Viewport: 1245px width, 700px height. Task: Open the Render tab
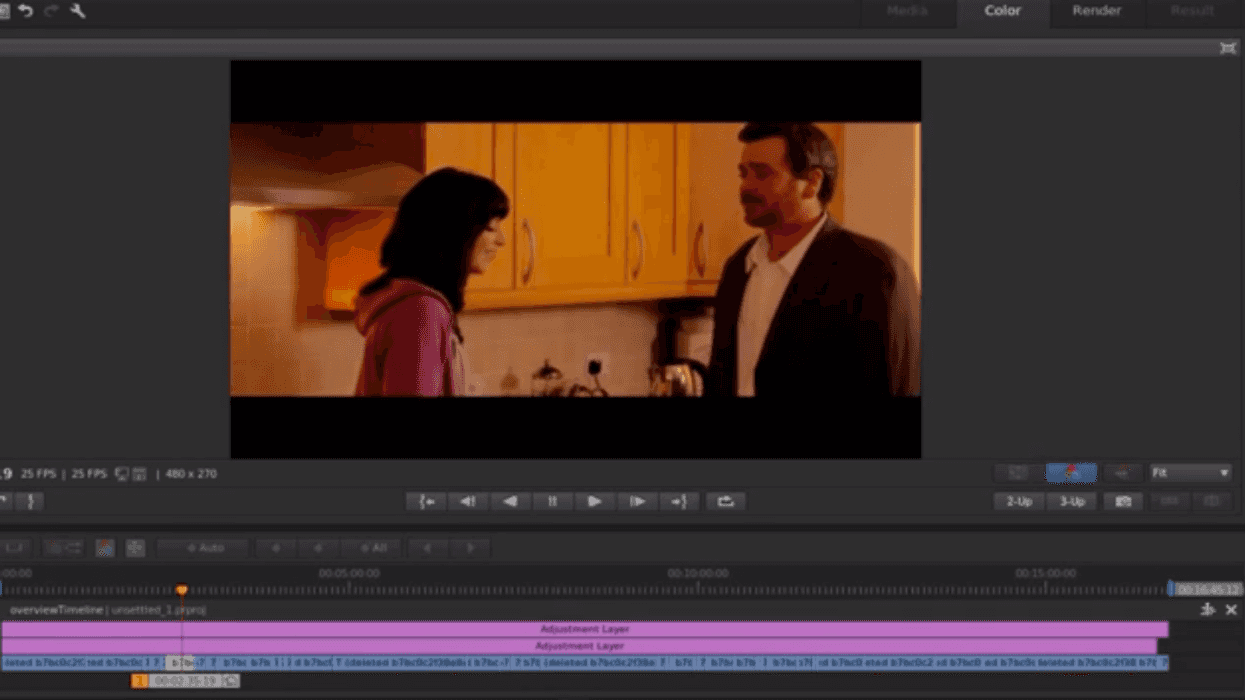(1097, 11)
